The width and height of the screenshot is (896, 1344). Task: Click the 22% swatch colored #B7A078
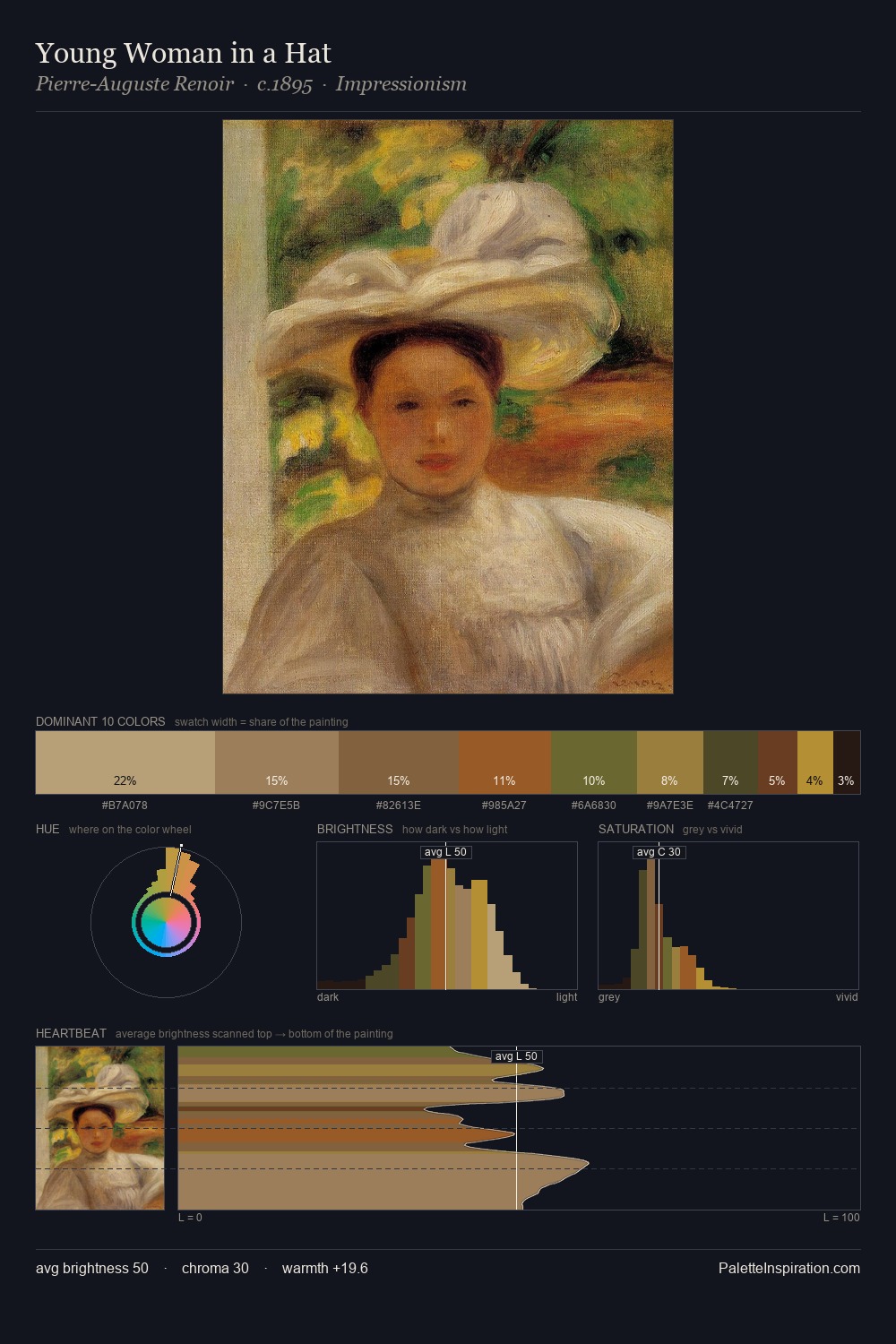tap(125, 762)
